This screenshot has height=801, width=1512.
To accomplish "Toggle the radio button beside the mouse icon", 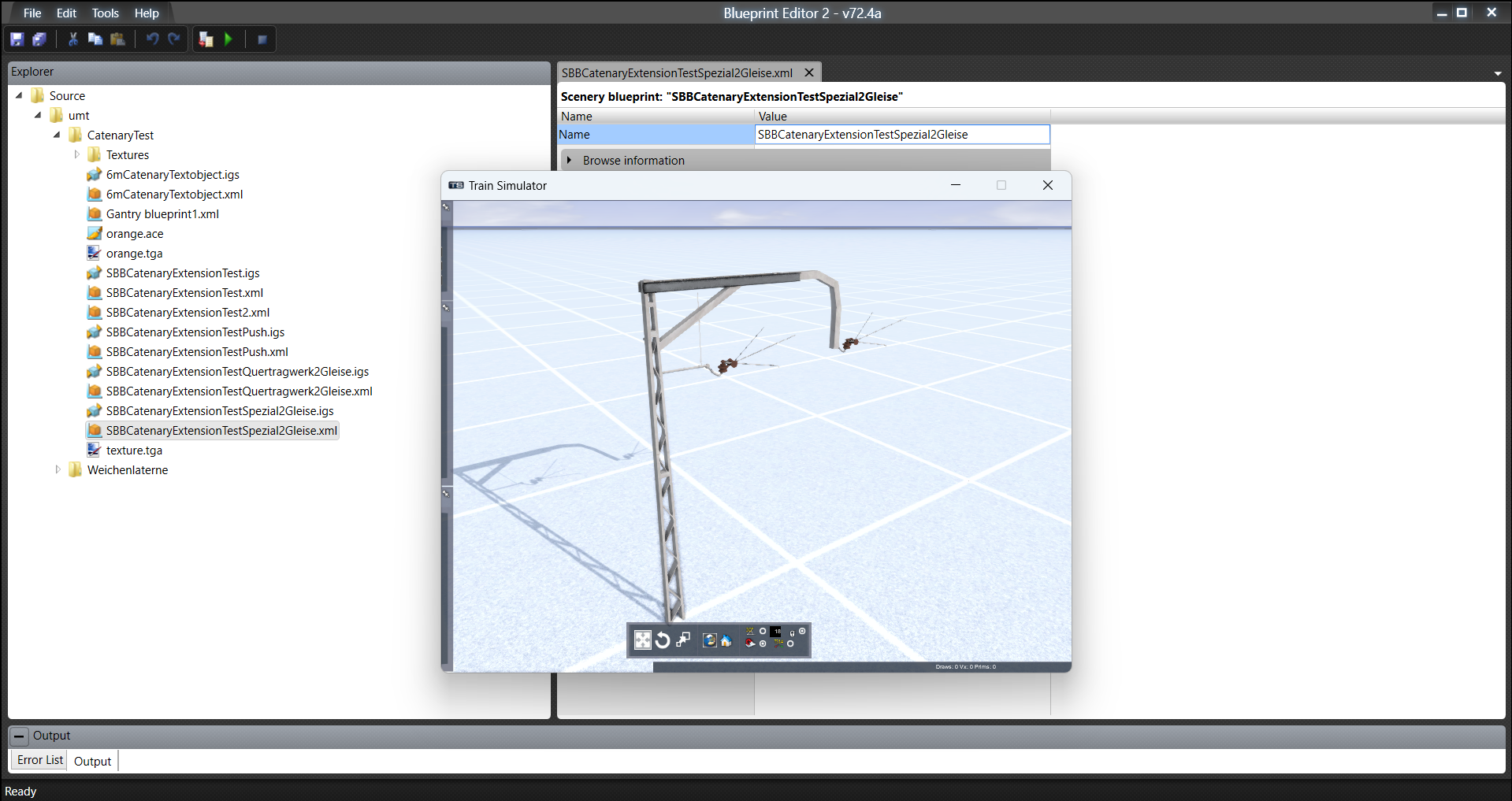I will 802,632.
